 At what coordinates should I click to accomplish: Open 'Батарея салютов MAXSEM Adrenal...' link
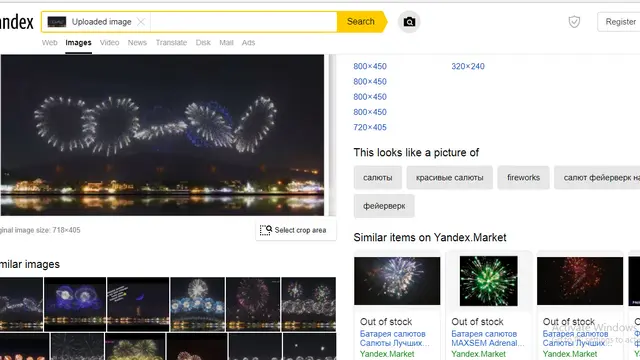point(487,338)
